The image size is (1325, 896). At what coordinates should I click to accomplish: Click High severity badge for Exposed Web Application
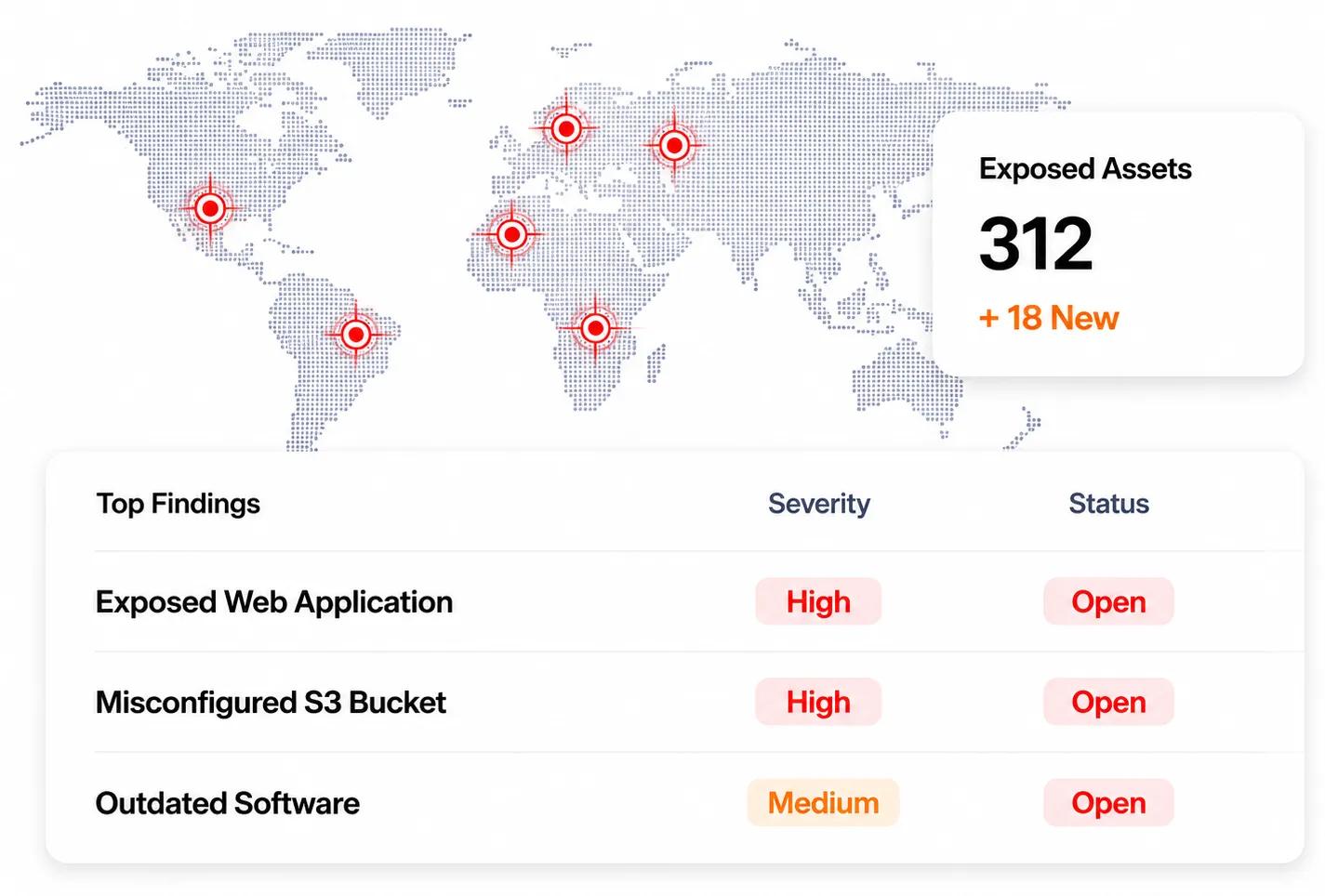point(818,601)
